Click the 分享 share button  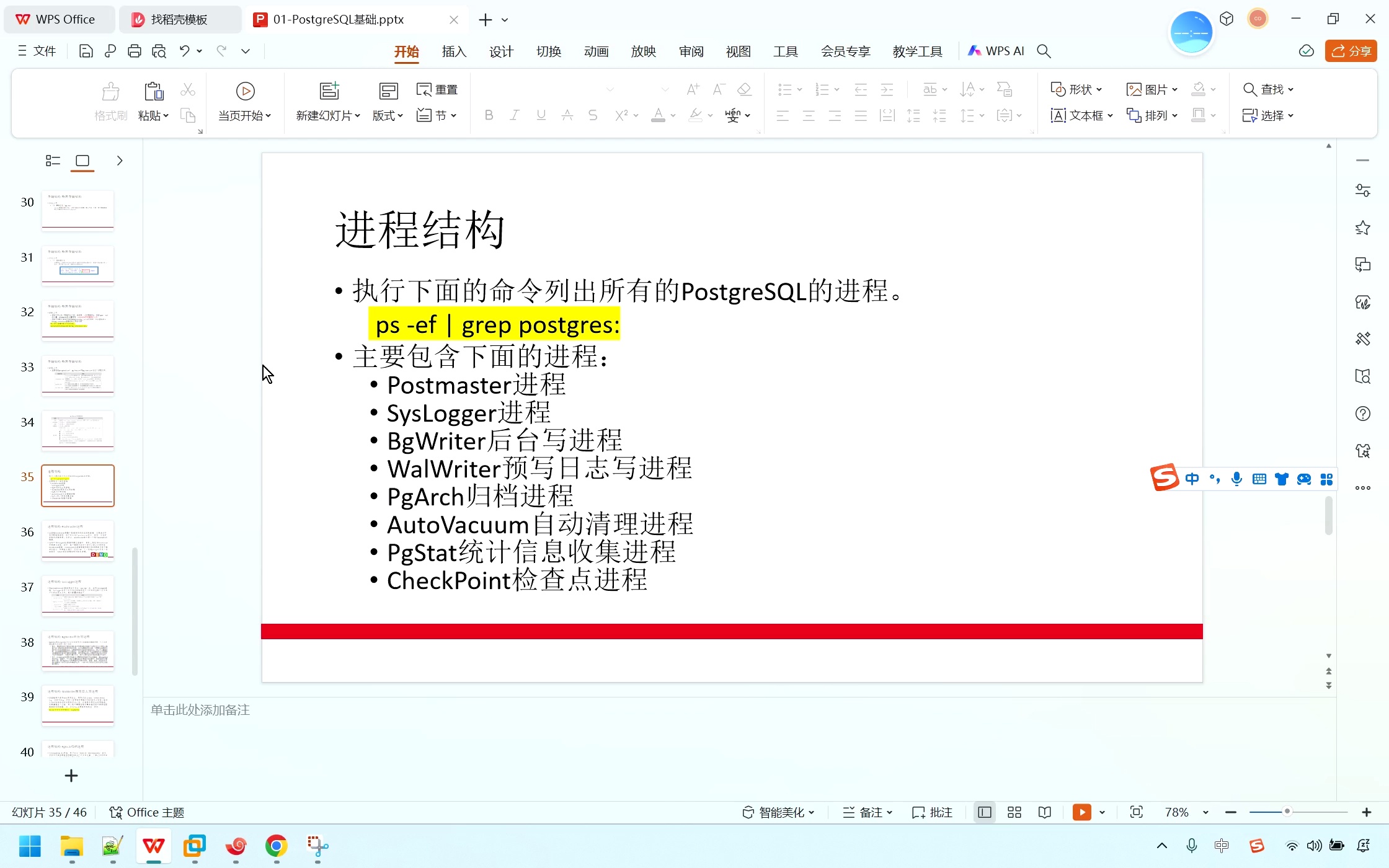(1351, 51)
